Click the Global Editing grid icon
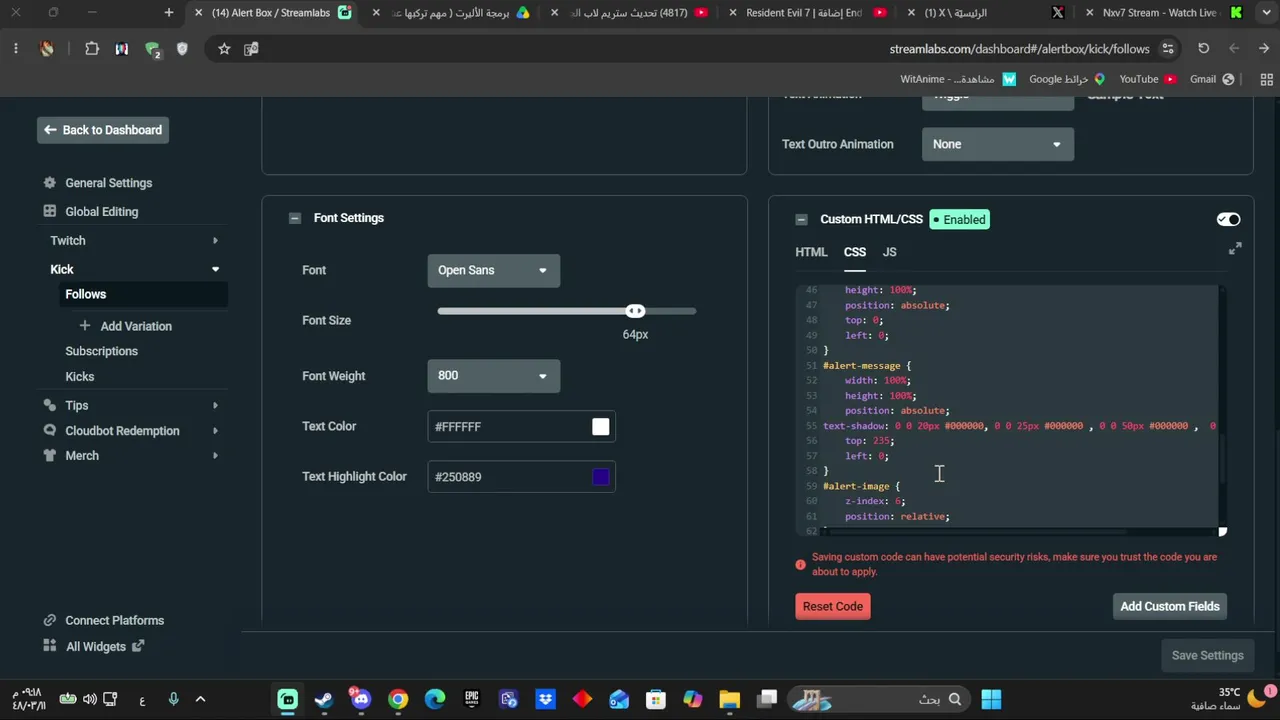Image resolution: width=1280 pixels, height=720 pixels. click(x=50, y=211)
